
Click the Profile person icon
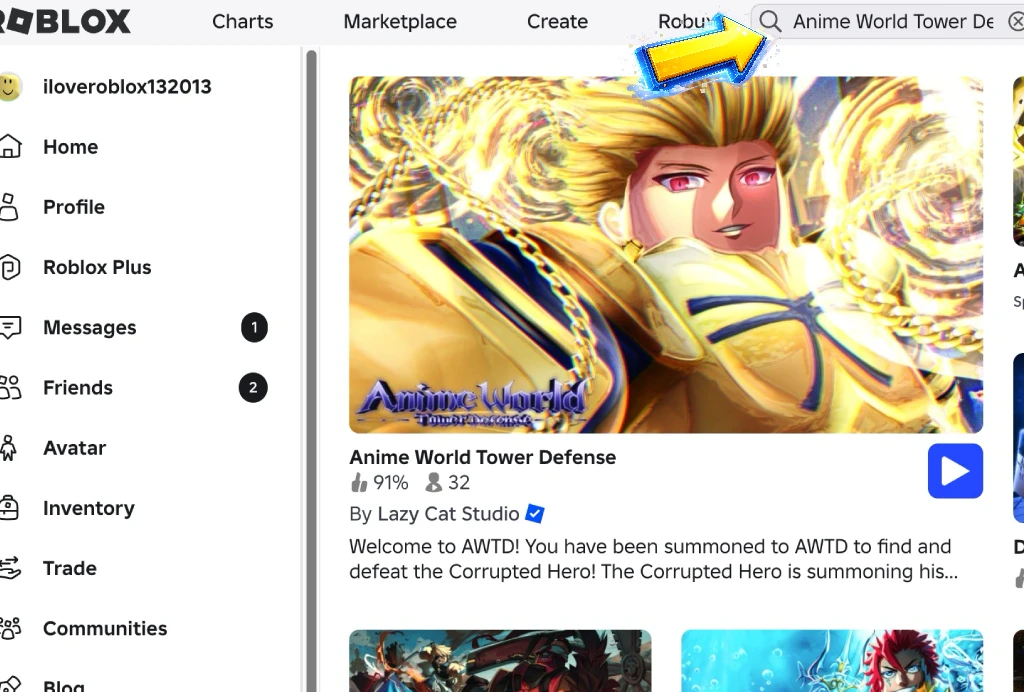[x=9, y=207]
